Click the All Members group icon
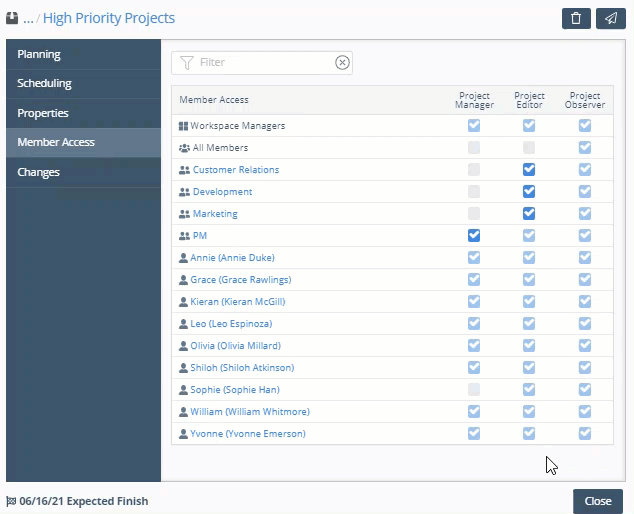Screen dimensions: 634x514 point(183,148)
